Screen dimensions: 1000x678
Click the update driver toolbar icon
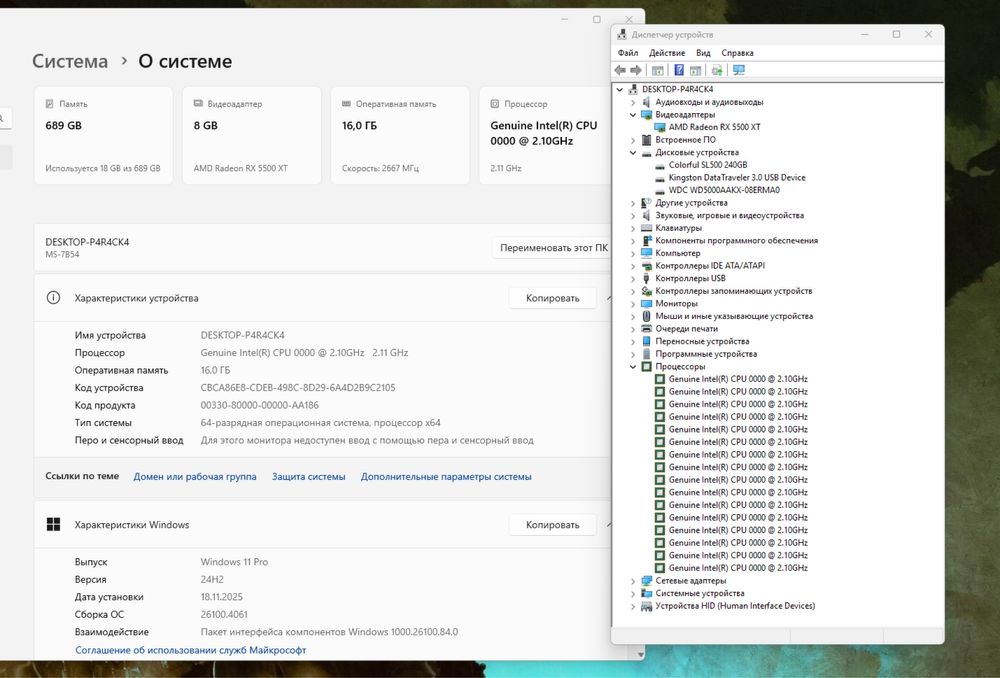tap(717, 70)
